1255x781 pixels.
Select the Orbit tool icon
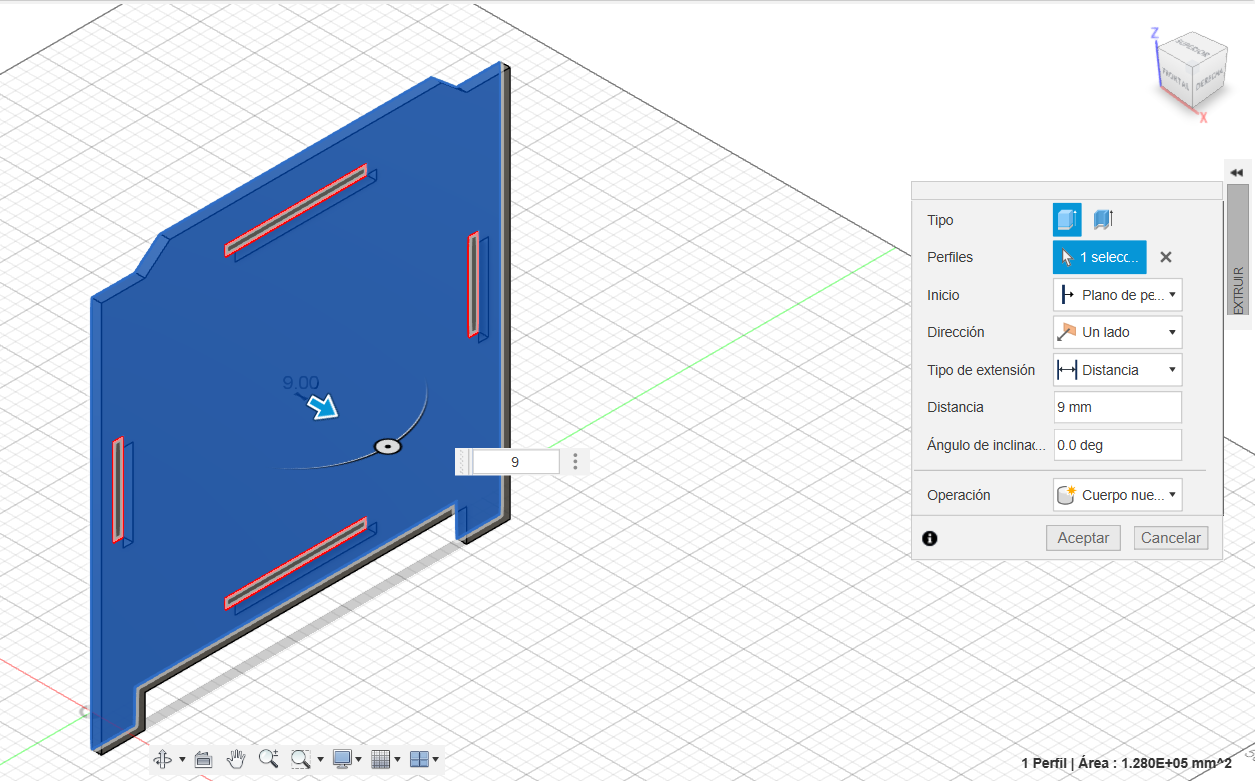163,759
